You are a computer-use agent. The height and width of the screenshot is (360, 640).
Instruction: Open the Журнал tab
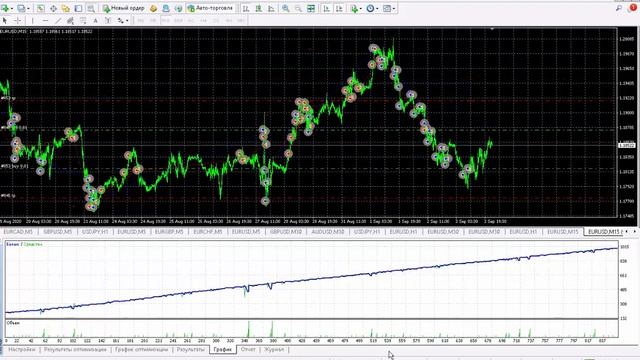point(274,350)
